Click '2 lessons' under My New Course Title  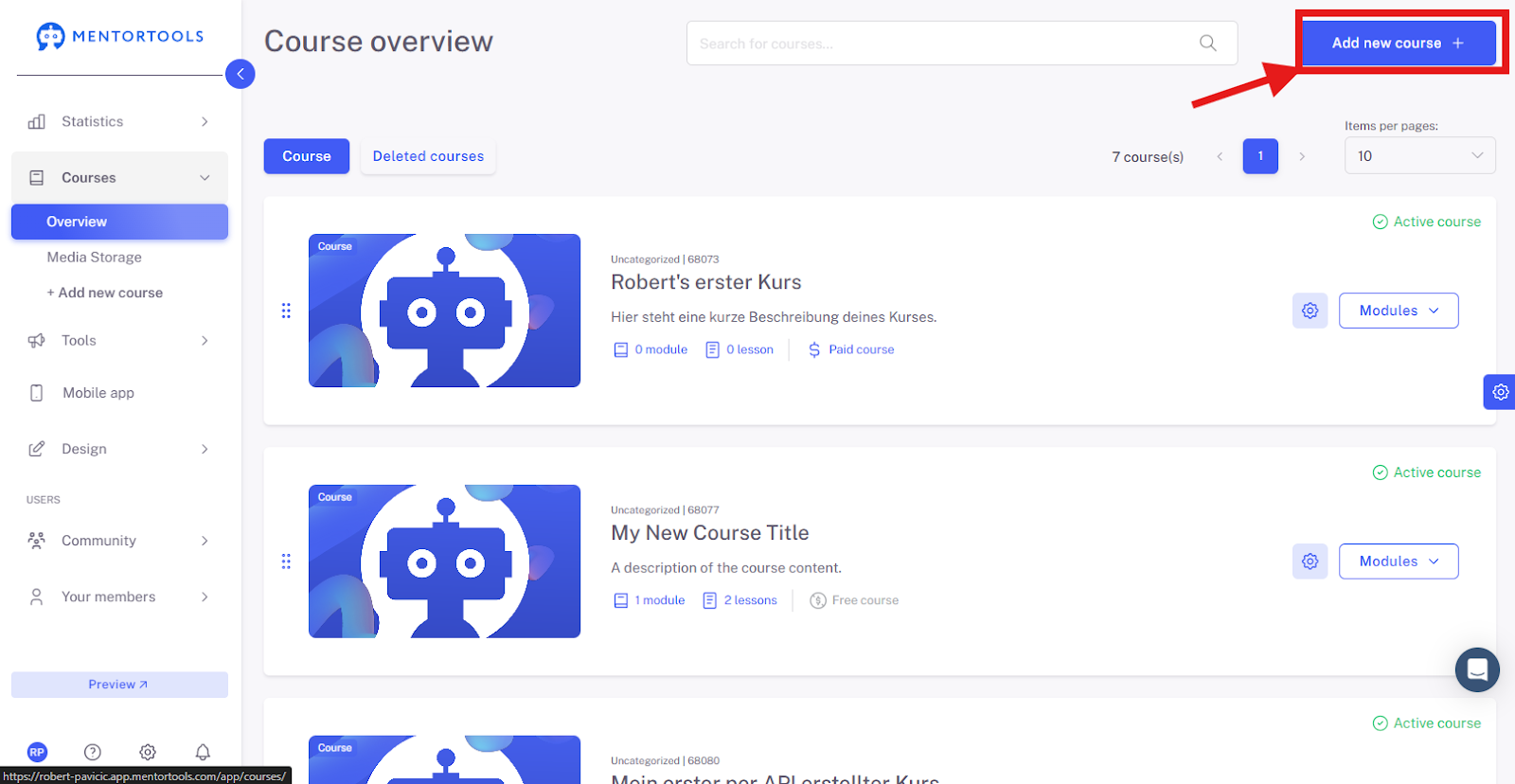740,601
